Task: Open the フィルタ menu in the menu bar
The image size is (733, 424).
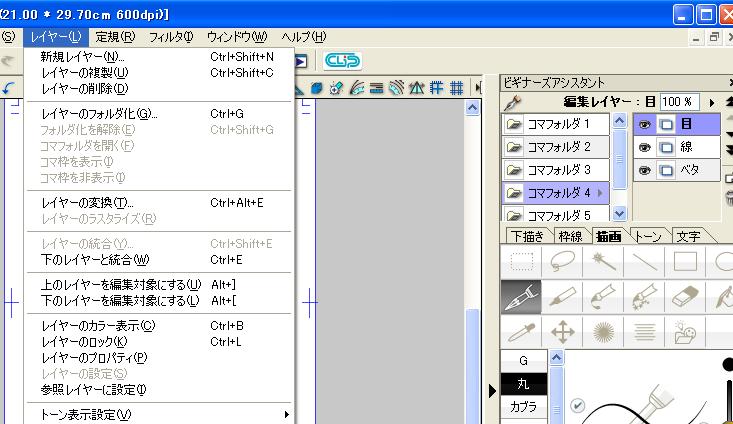Action: tap(170, 37)
